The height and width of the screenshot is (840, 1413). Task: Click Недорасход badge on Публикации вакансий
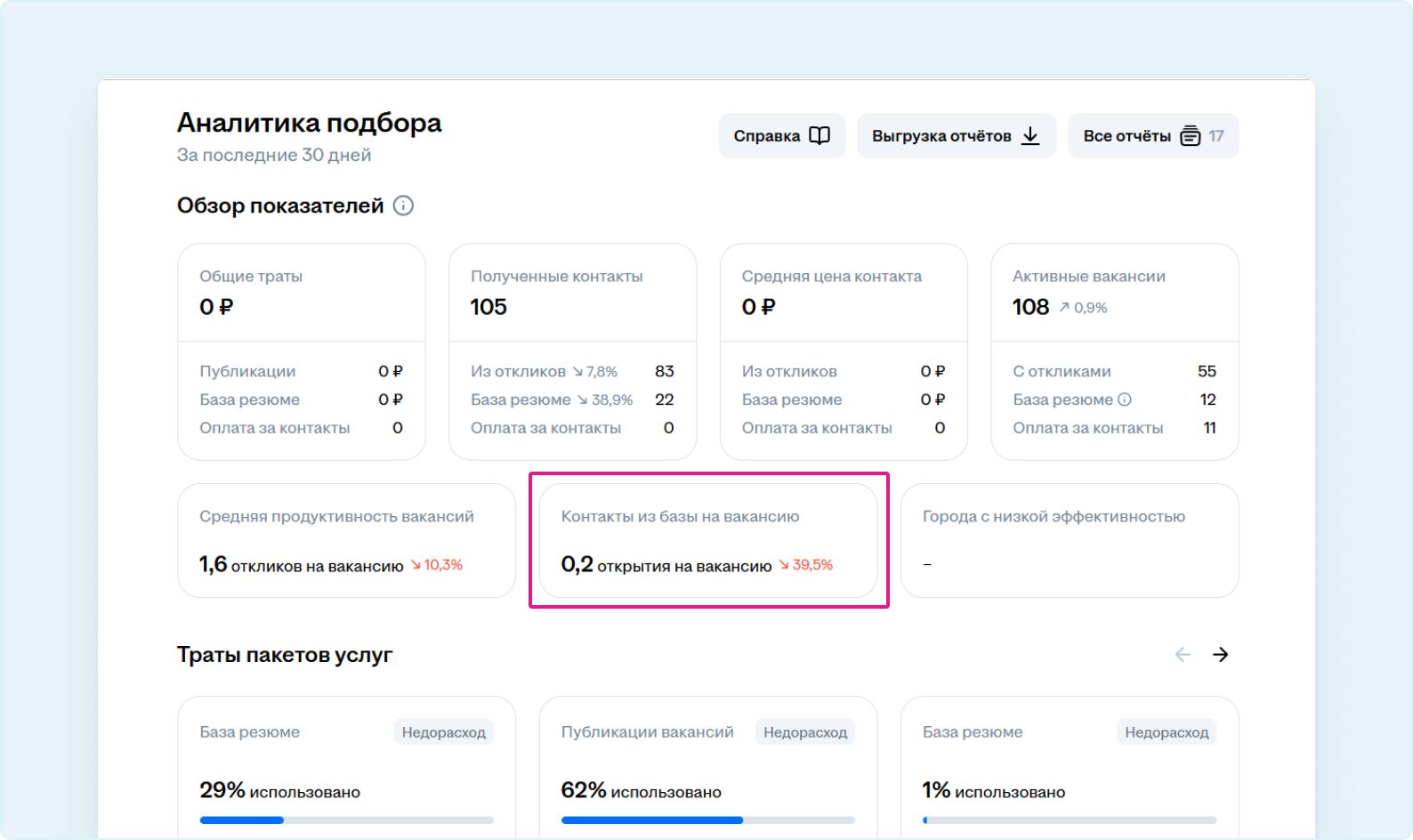pyautogui.click(x=804, y=732)
